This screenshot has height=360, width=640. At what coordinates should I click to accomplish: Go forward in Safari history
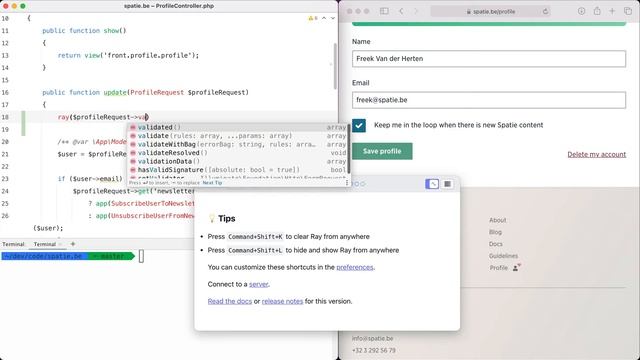416,11
